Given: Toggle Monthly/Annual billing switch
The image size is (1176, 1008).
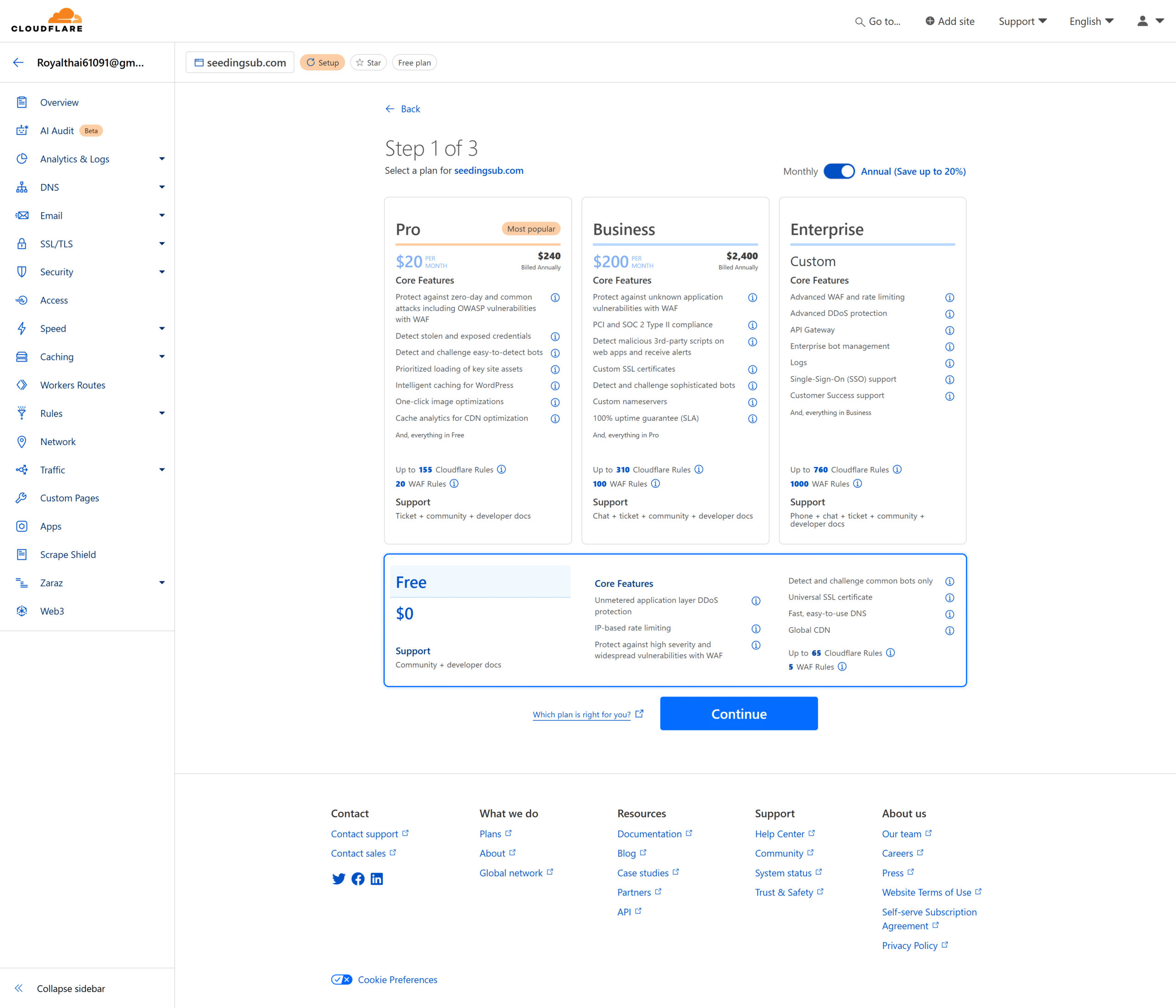Looking at the screenshot, I should [x=839, y=171].
